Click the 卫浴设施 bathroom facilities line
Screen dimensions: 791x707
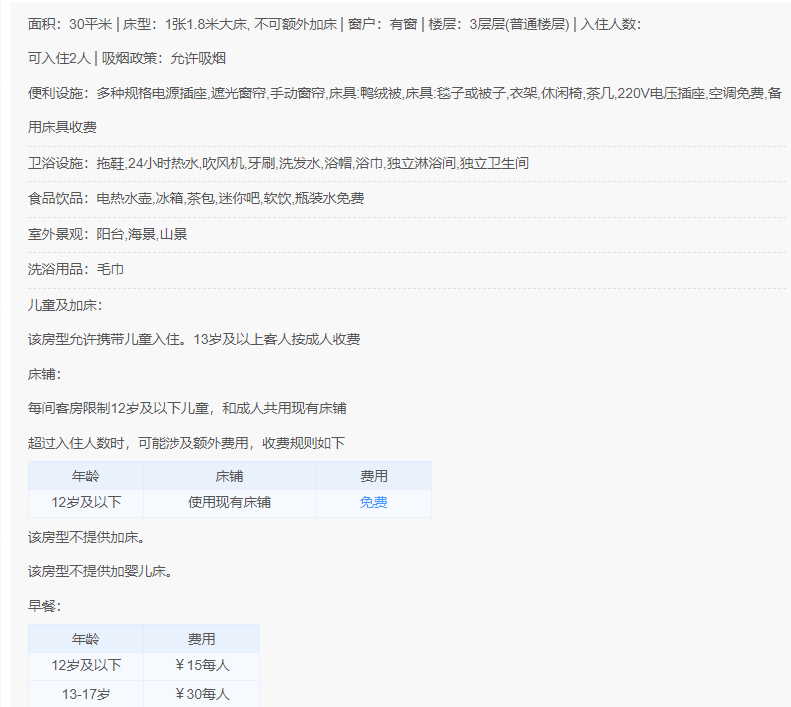coord(278,164)
